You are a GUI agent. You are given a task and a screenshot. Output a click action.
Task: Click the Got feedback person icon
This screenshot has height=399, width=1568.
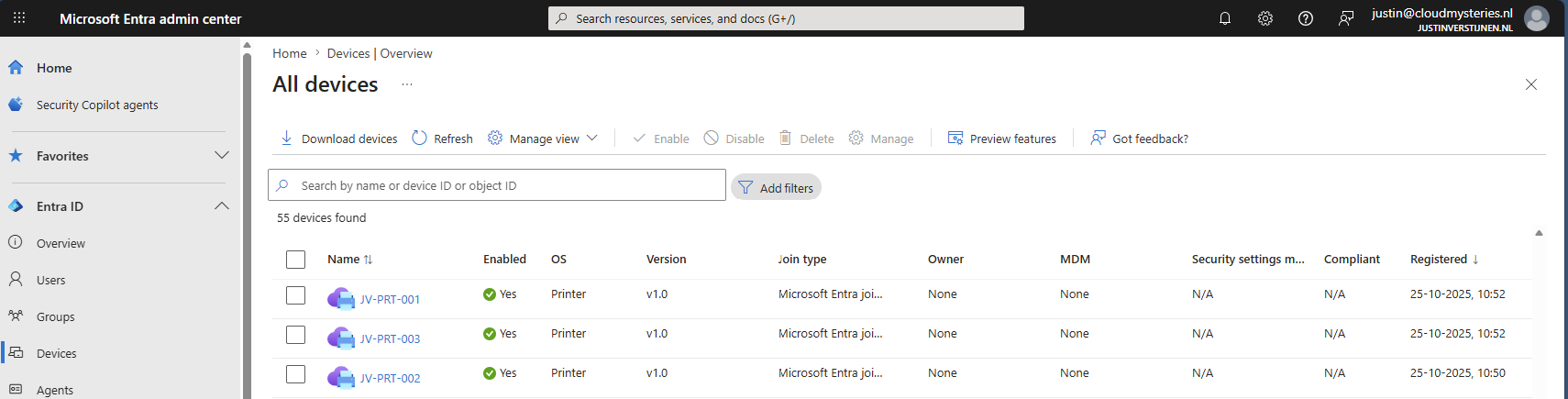point(1098,138)
